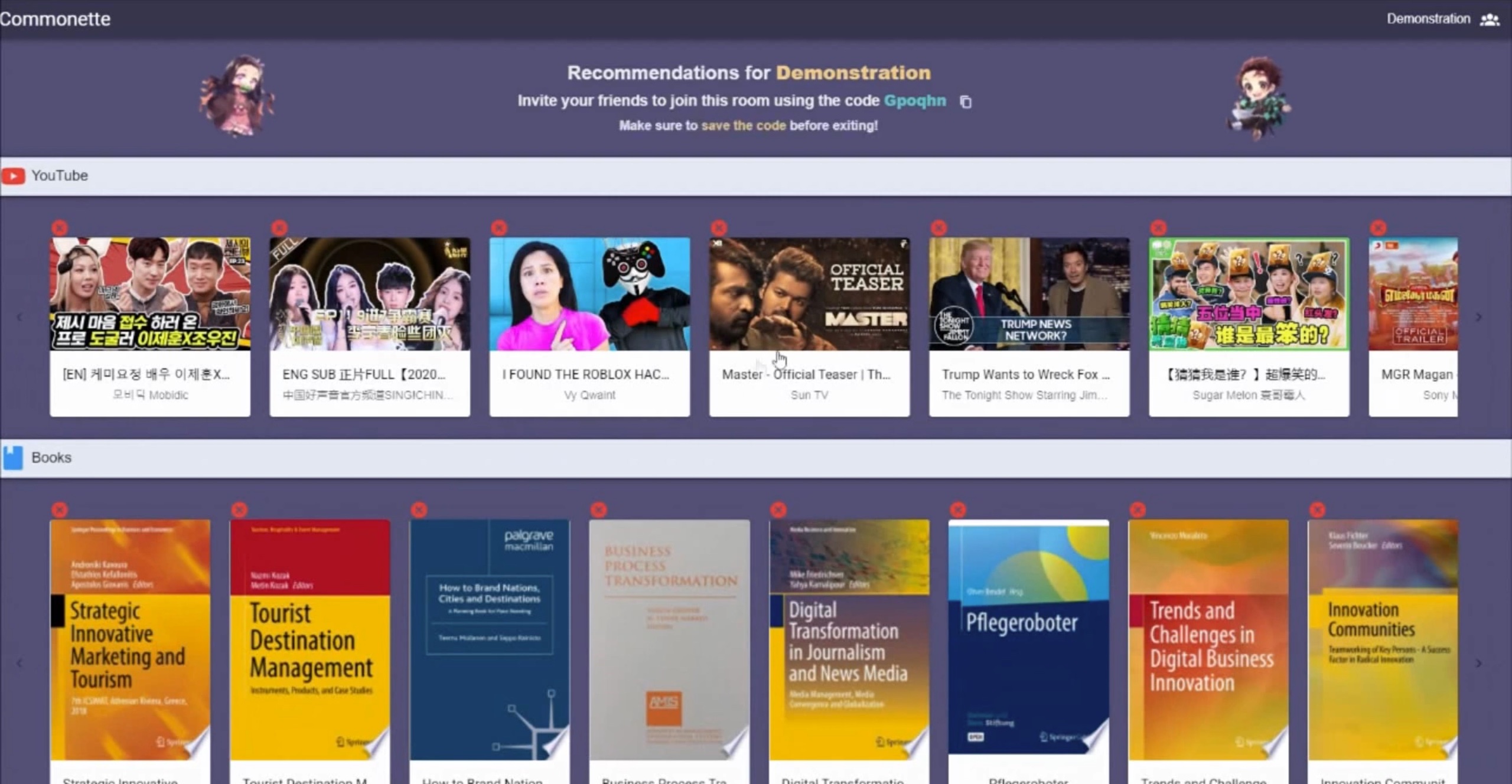
Task: Remove the Tourist Destination Management book
Action: coord(239,509)
